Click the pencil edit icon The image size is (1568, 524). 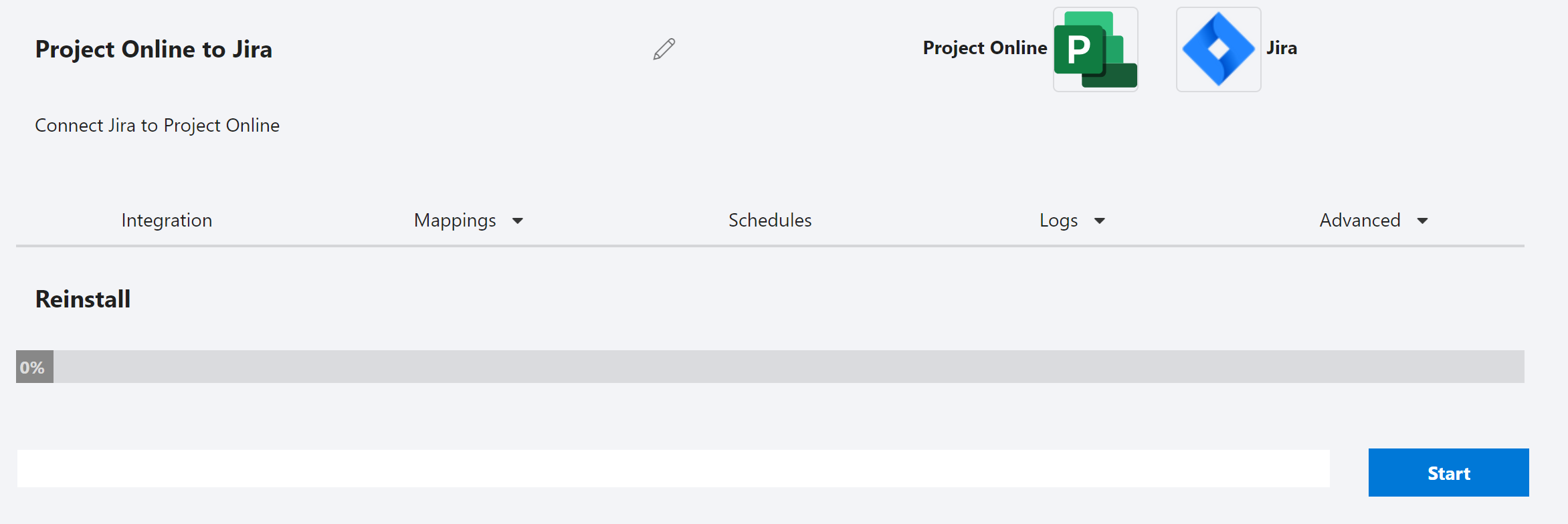click(x=664, y=49)
